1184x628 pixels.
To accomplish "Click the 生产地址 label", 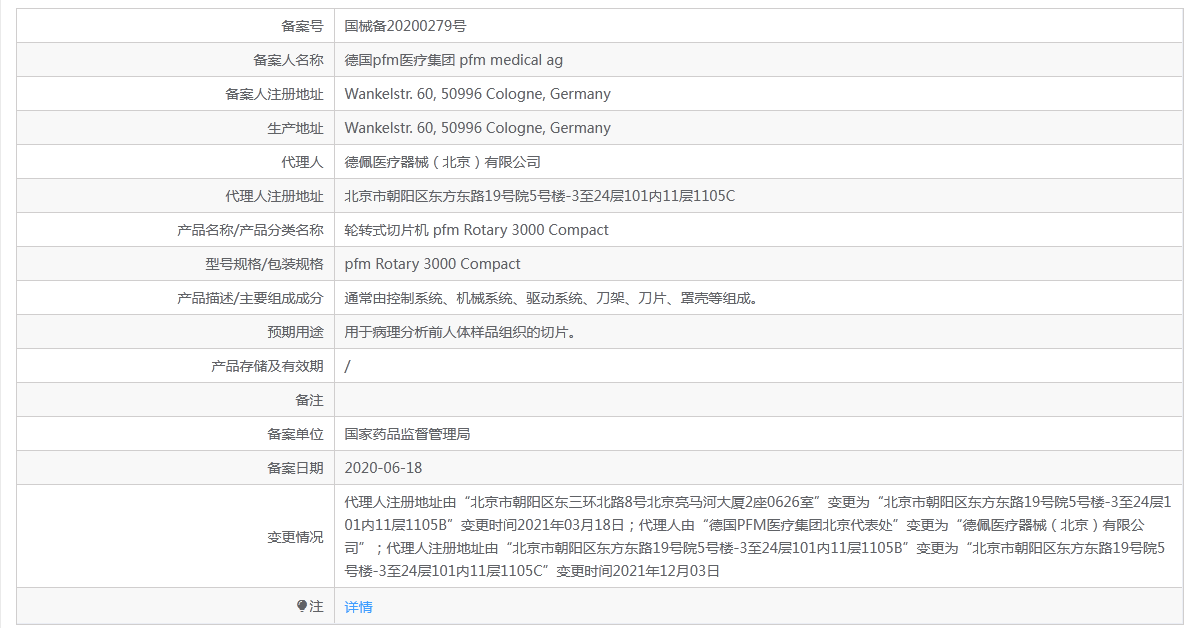I will (x=295, y=128).
